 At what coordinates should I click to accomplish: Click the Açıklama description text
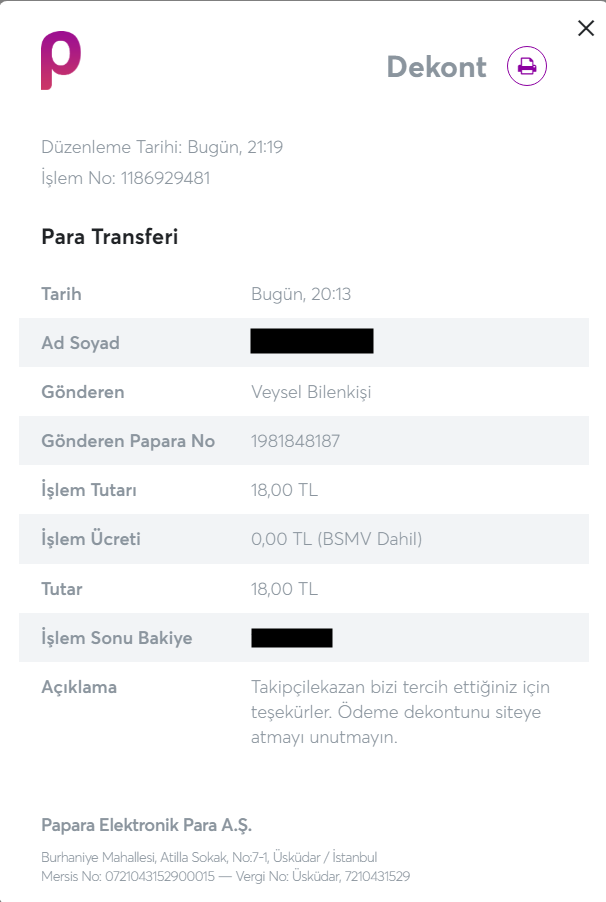(401, 712)
